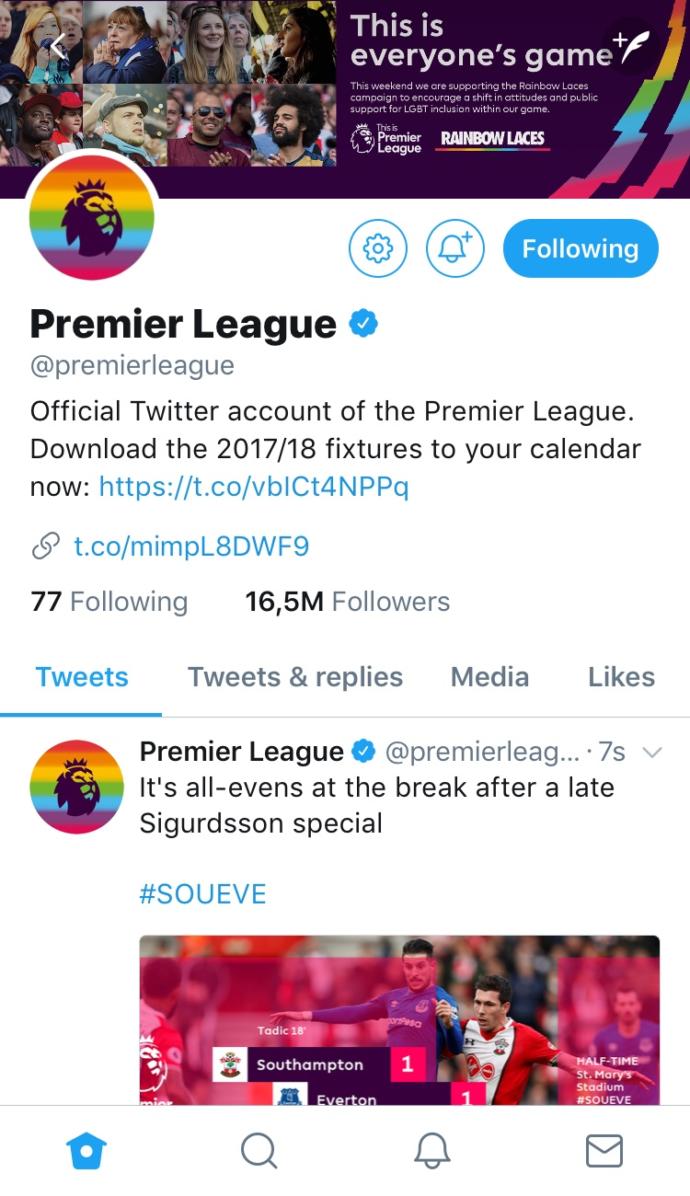Switch to the Likes tab
The image size is (690, 1196).
click(x=621, y=677)
